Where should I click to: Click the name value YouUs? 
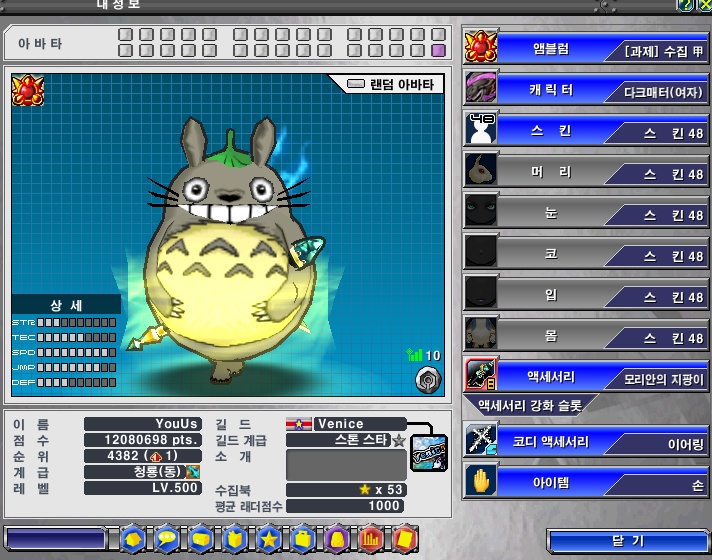coord(143,424)
